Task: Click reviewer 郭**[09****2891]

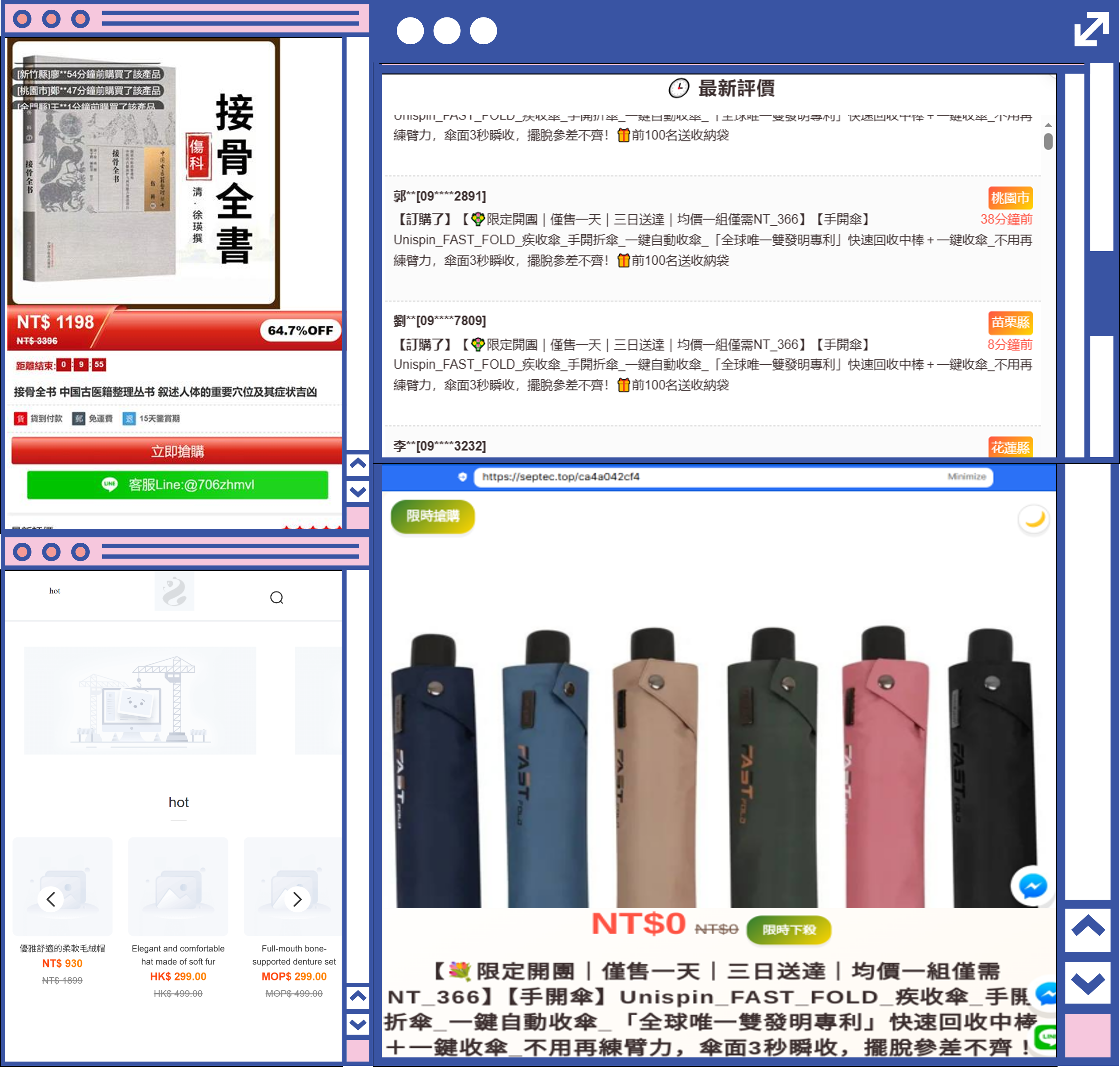Action: [439, 196]
